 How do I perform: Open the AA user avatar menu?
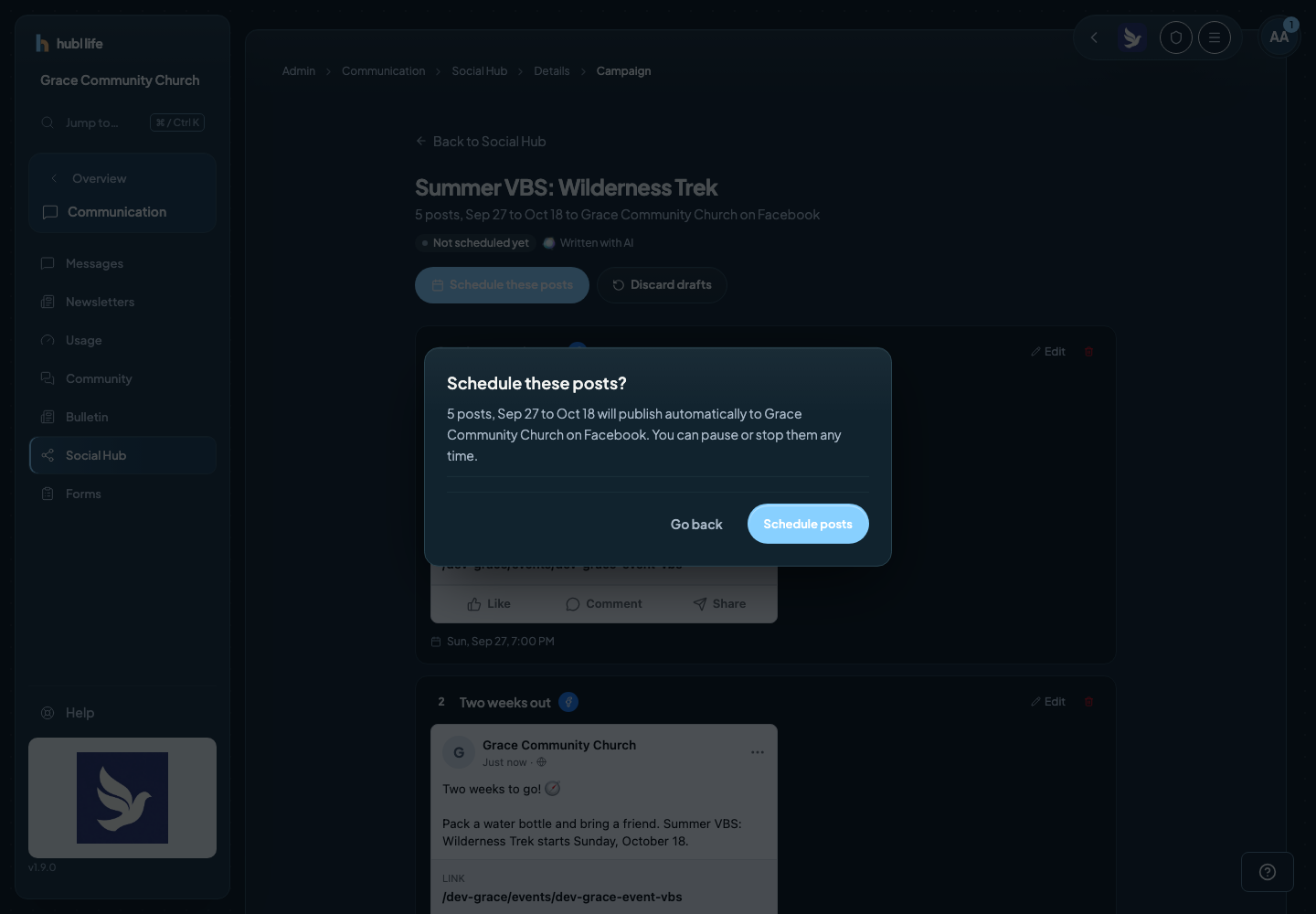[x=1279, y=37]
